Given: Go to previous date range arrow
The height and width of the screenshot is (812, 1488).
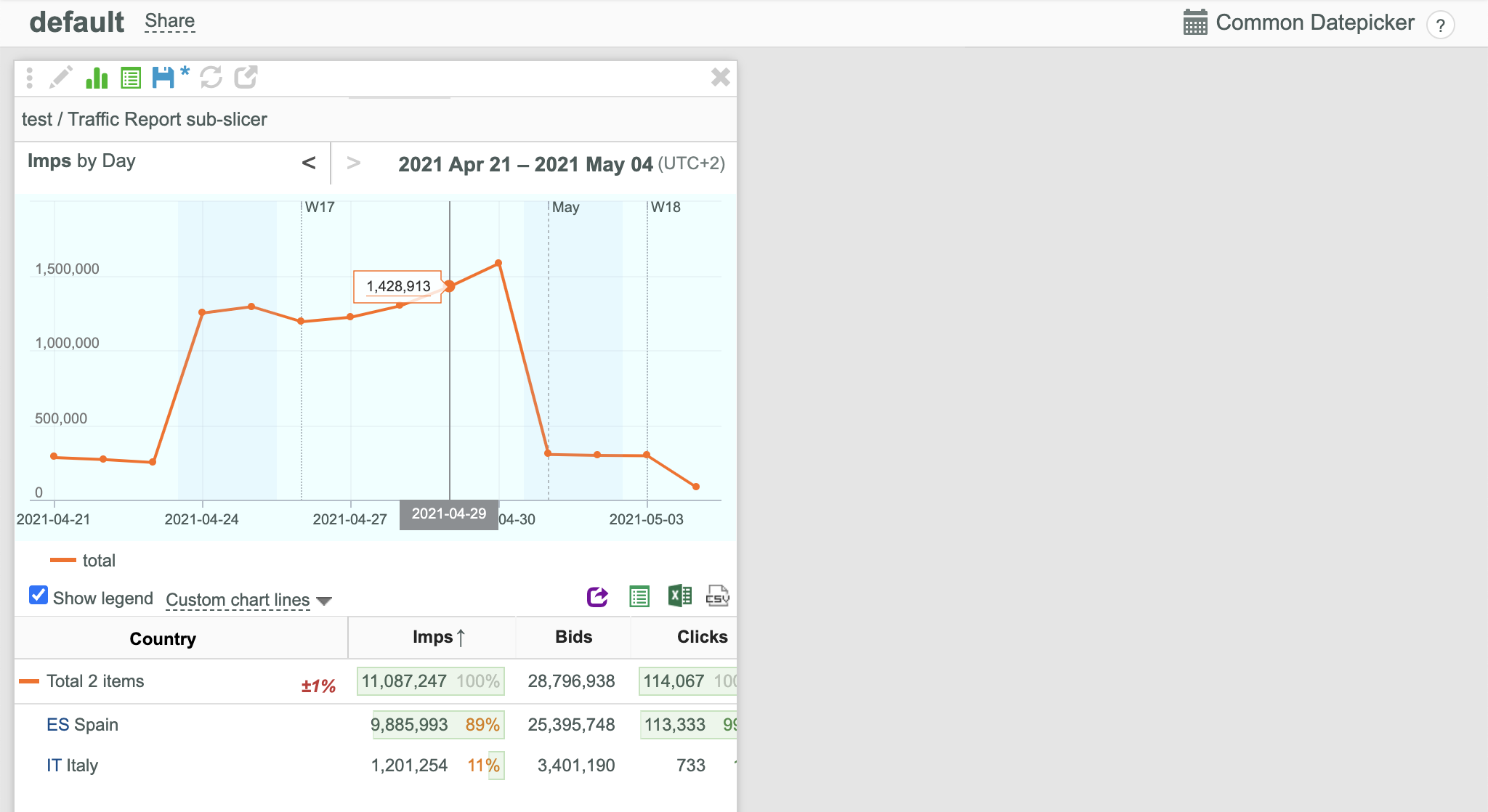Looking at the screenshot, I should click(309, 163).
